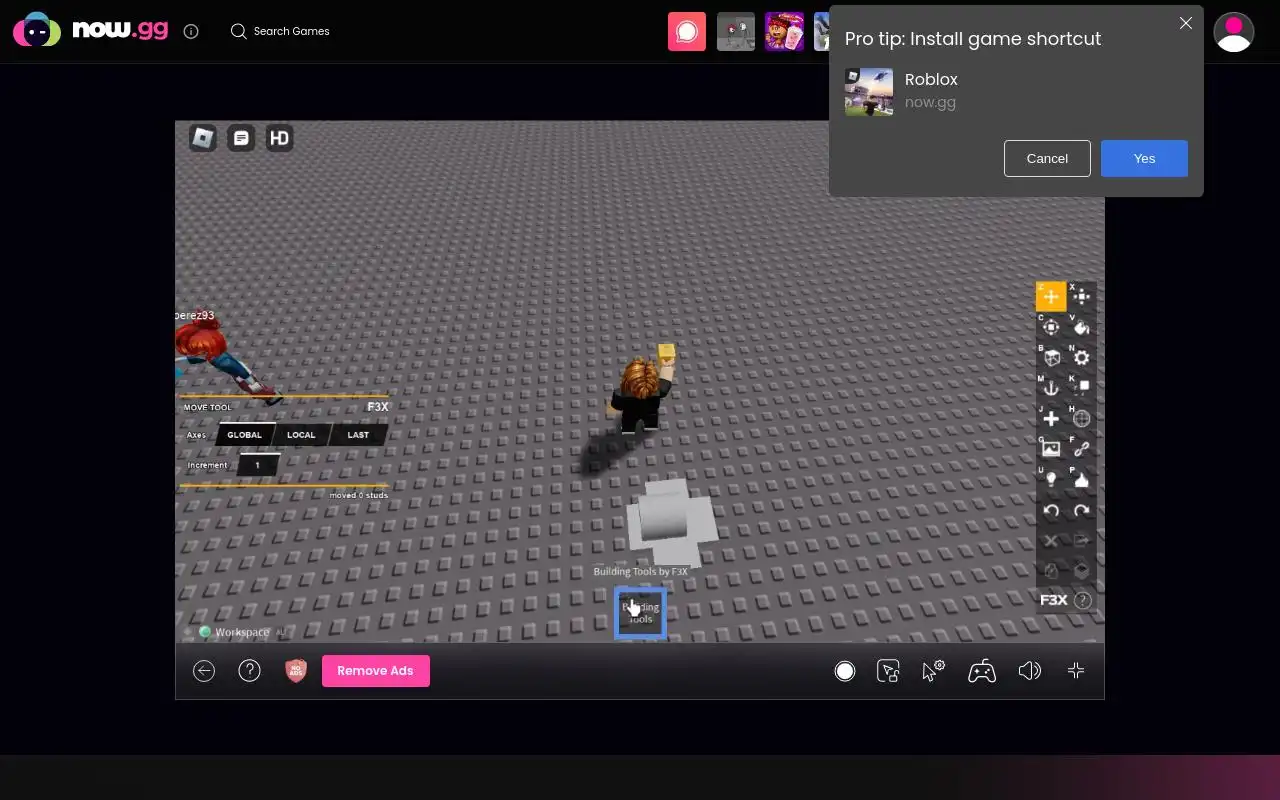The height and width of the screenshot is (800, 1280).
Task: Set move axes to LOCAL
Action: (x=301, y=435)
